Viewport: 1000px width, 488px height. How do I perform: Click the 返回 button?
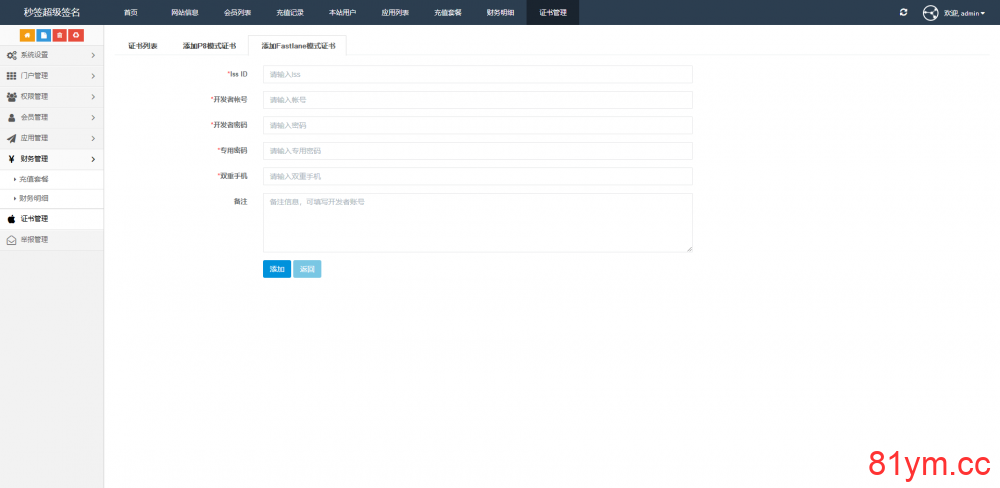point(307,269)
